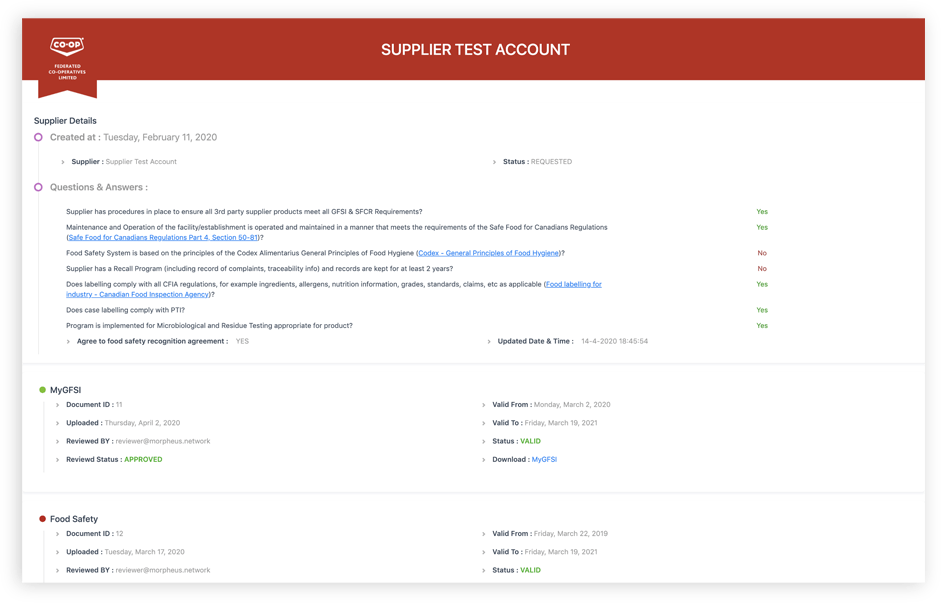Click the purple circle beside Questions & Answers

(38, 187)
